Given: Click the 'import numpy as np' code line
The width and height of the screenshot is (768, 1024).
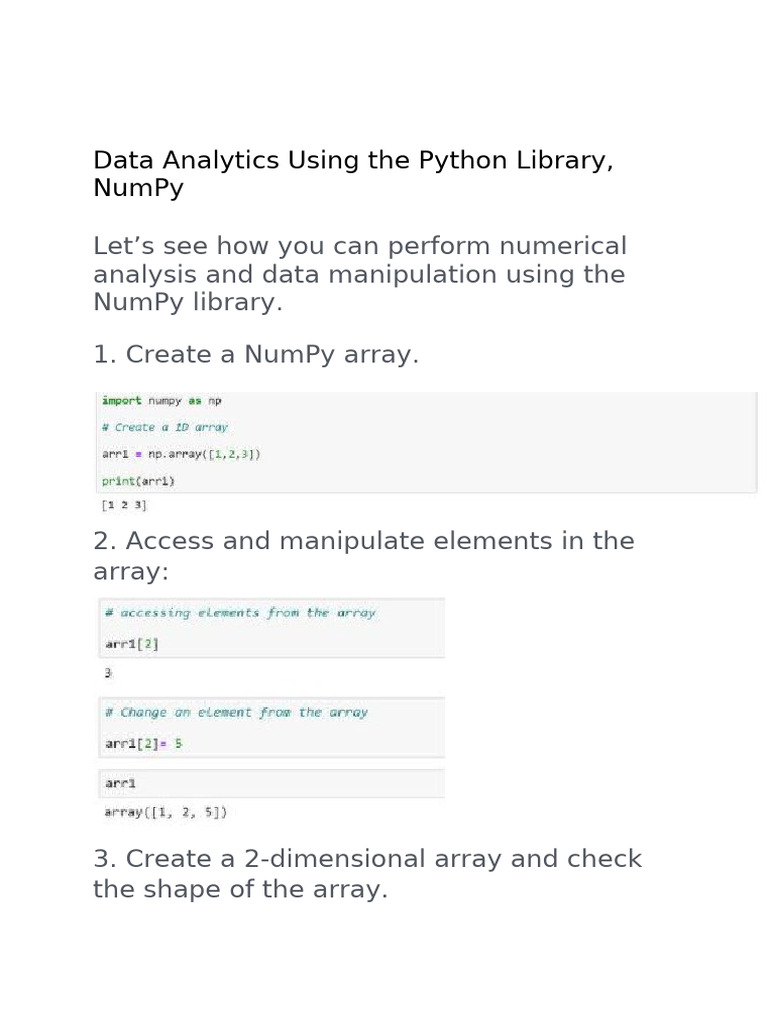Looking at the screenshot, I should 161,400.
